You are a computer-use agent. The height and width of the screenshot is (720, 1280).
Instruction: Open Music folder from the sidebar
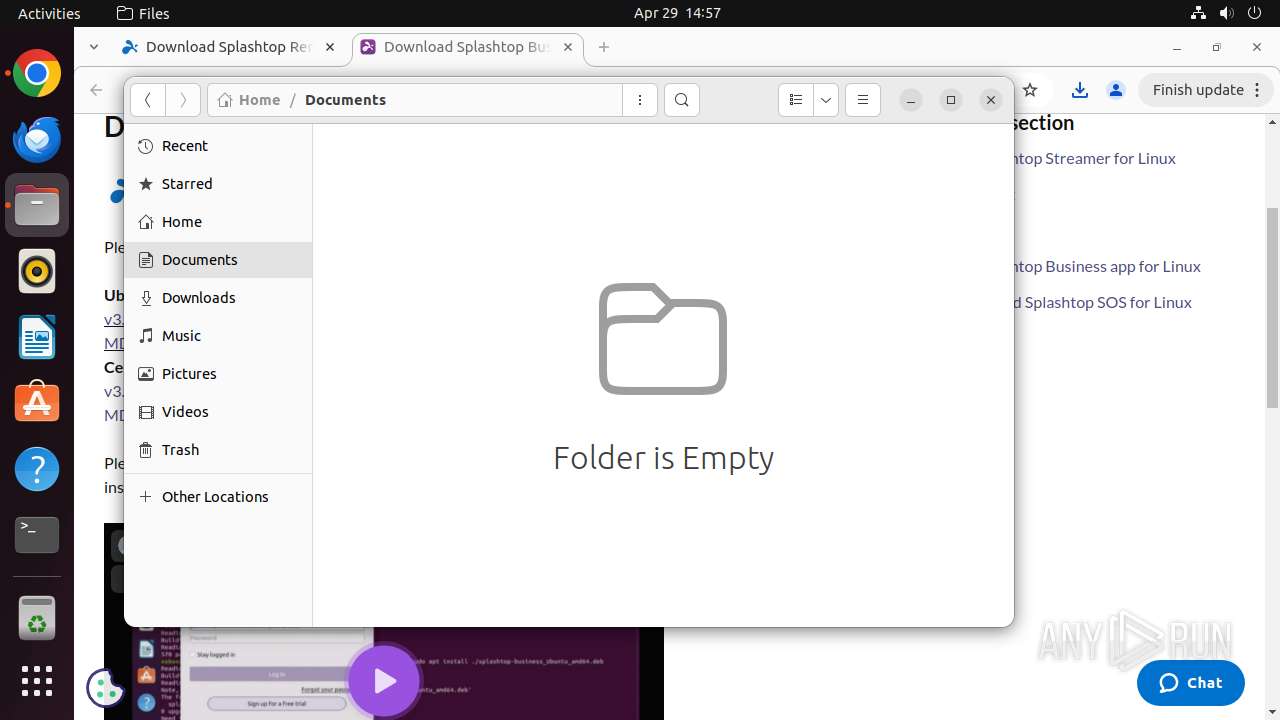pyautogui.click(x=218, y=336)
